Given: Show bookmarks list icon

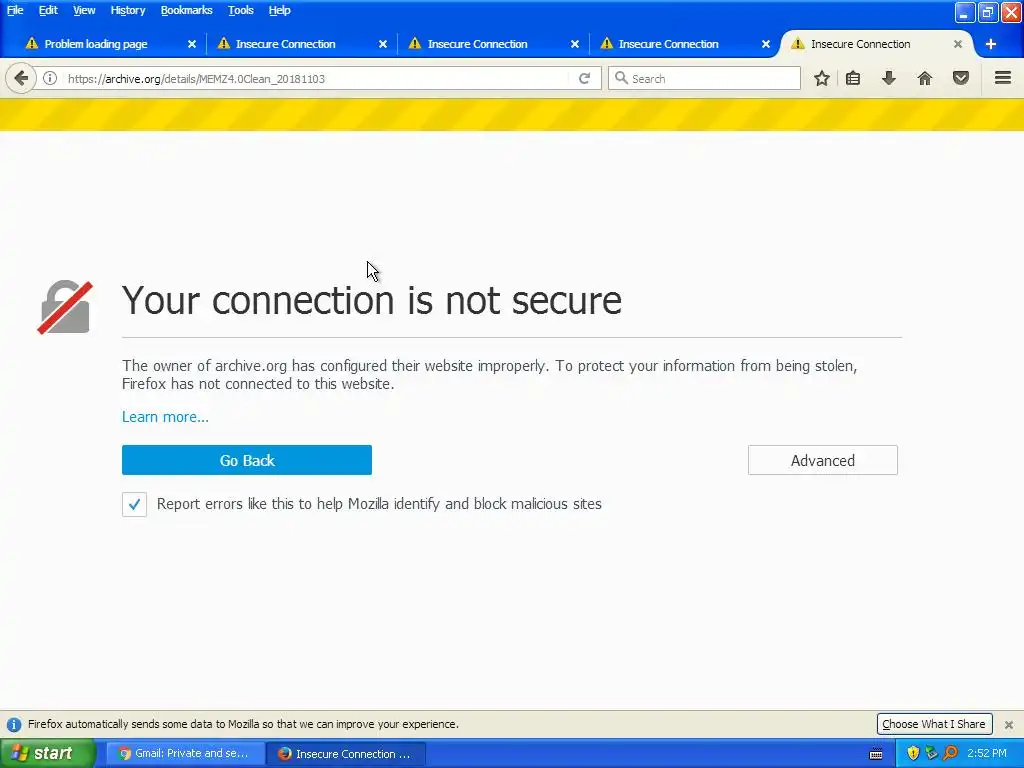Looking at the screenshot, I should [x=852, y=78].
